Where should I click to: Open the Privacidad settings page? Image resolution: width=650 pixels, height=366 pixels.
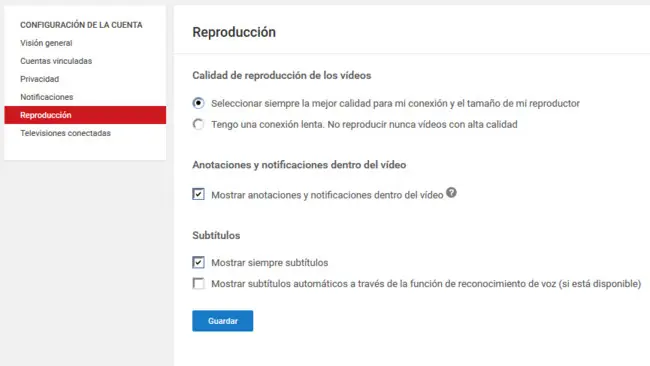[39, 79]
